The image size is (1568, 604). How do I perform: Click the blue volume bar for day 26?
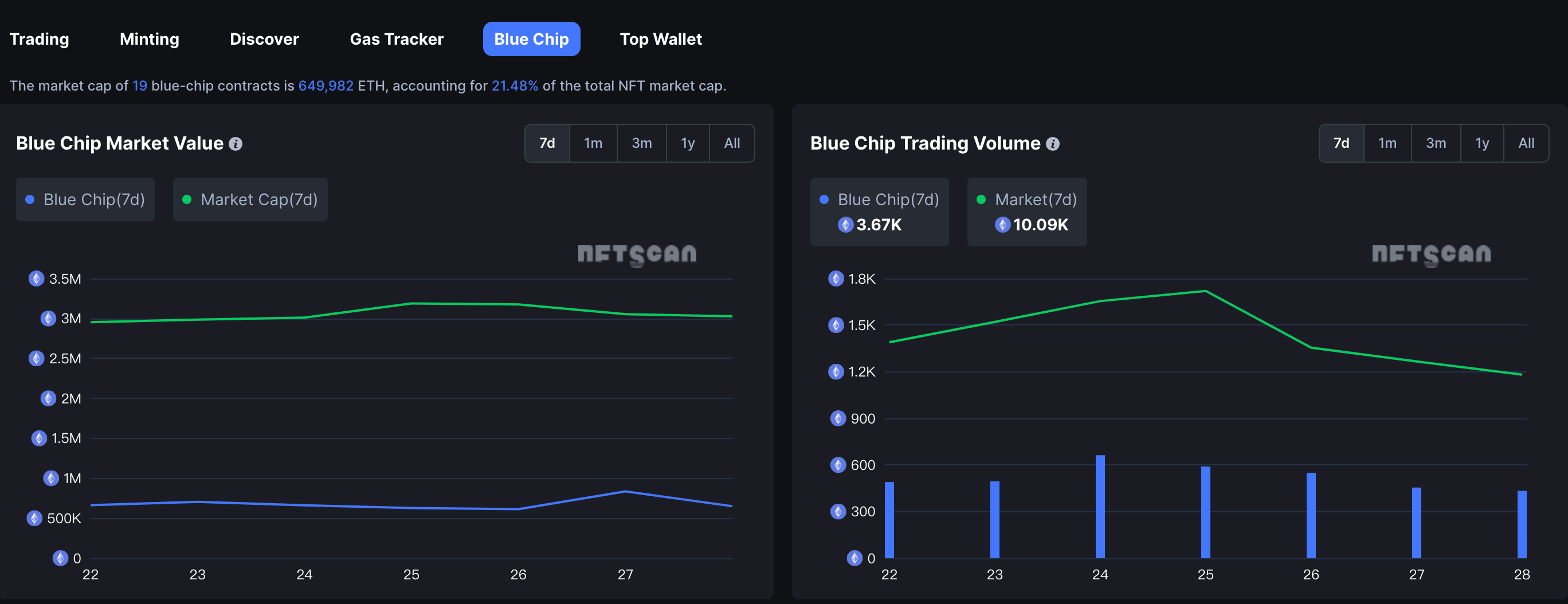[1311, 516]
